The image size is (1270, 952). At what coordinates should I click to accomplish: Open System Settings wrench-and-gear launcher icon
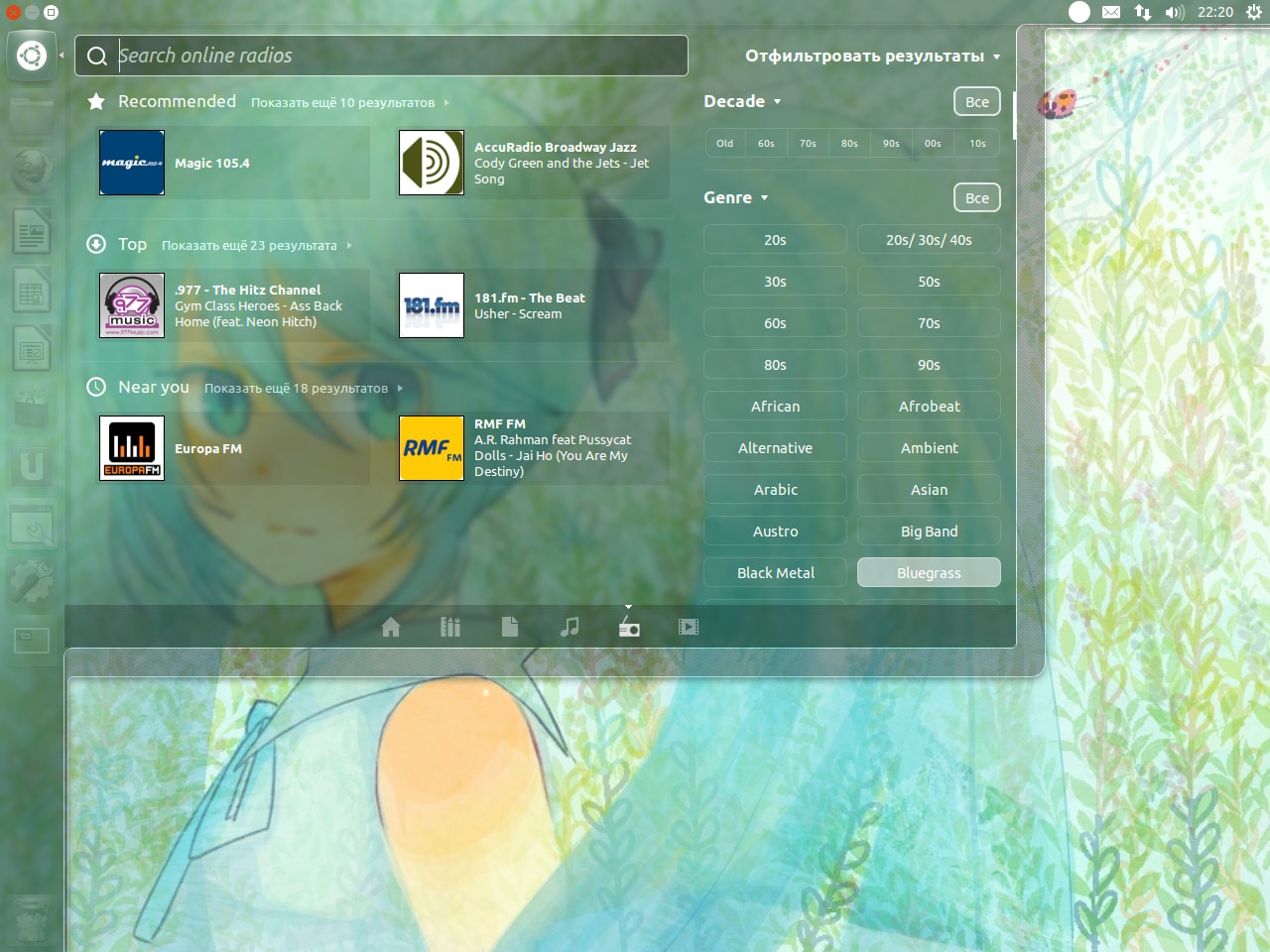[x=32, y=583]
